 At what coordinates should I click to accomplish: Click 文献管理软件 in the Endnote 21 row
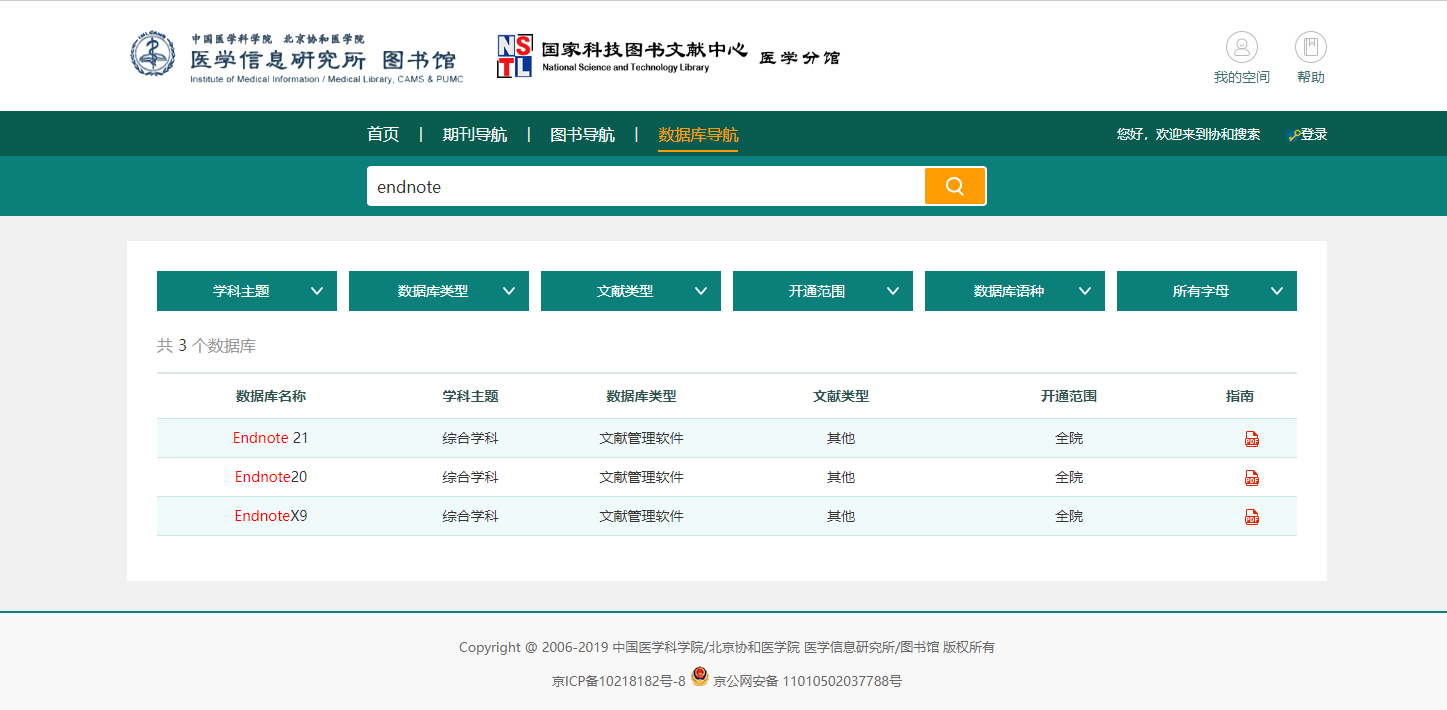tap(641, 438)
